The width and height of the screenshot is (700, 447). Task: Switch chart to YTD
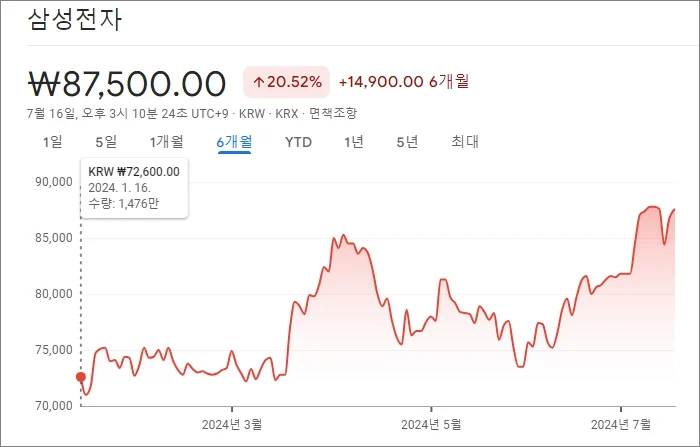298,142
